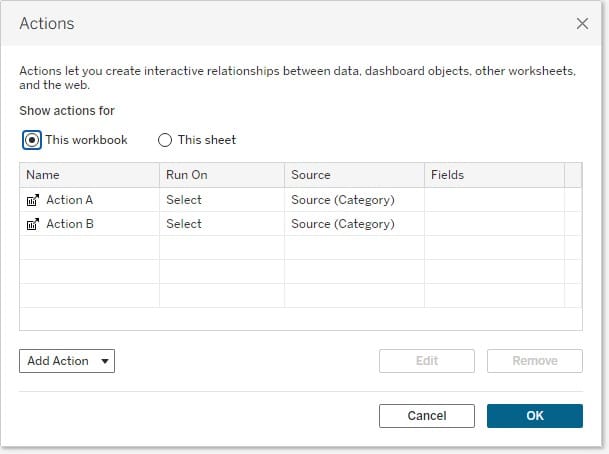609x454 pixels.
Task: Click Source (Category) in Action B row
Action: click(x=342, y=224)
